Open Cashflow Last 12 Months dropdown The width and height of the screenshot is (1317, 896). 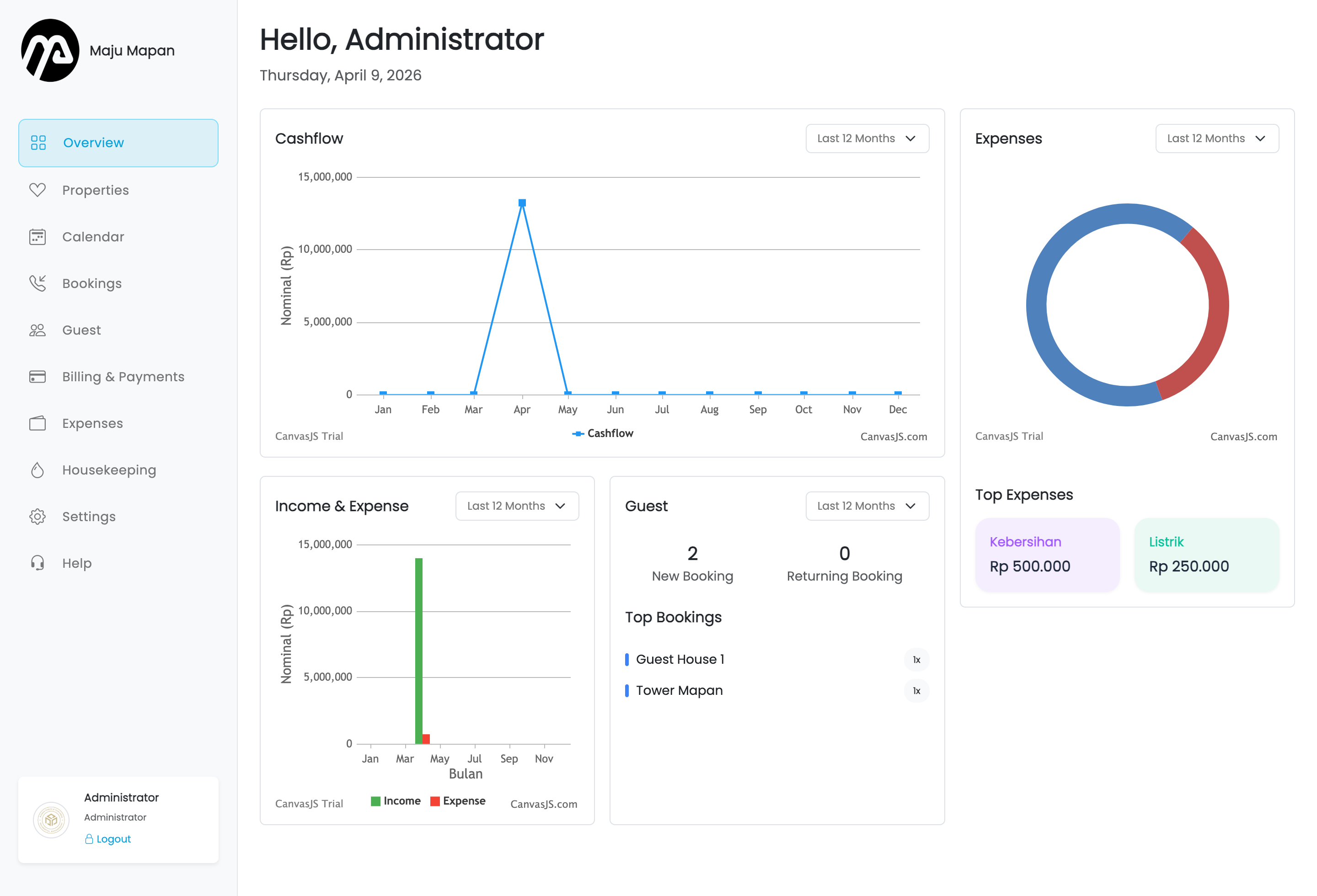867,139
